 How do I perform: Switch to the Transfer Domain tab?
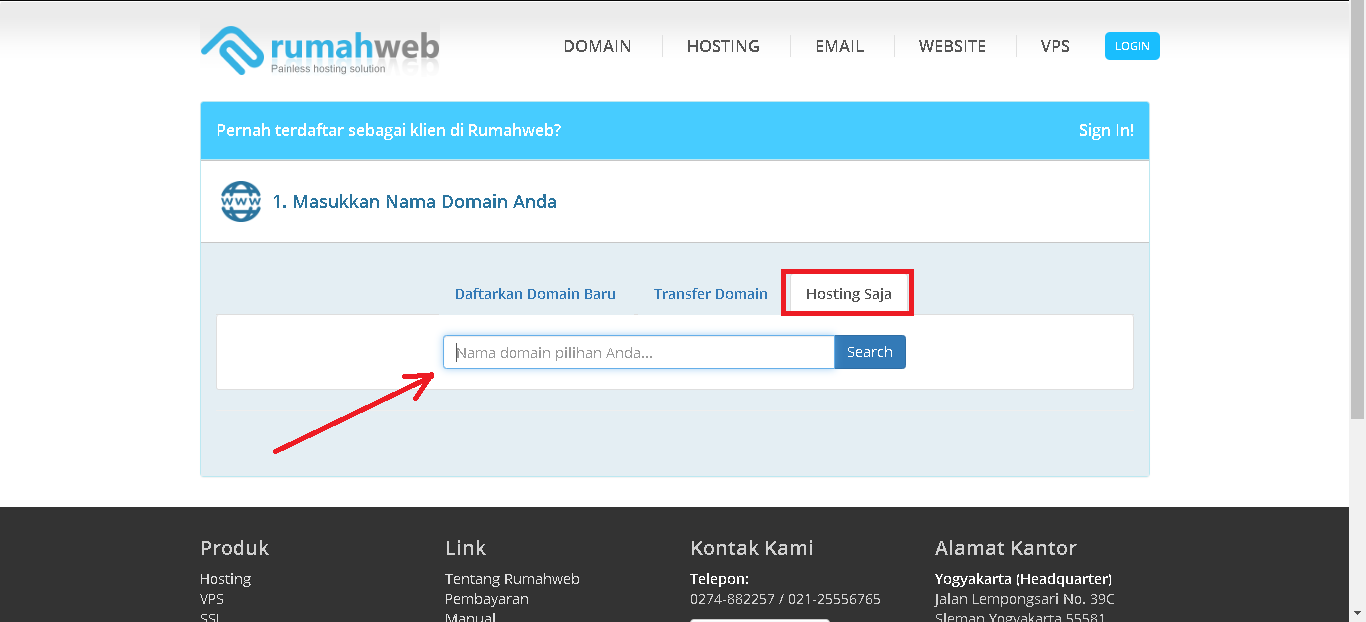click(711, 294)
